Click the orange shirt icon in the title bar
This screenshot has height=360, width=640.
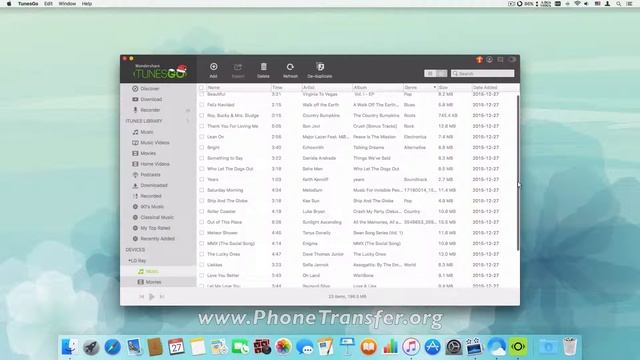(479, 60)
